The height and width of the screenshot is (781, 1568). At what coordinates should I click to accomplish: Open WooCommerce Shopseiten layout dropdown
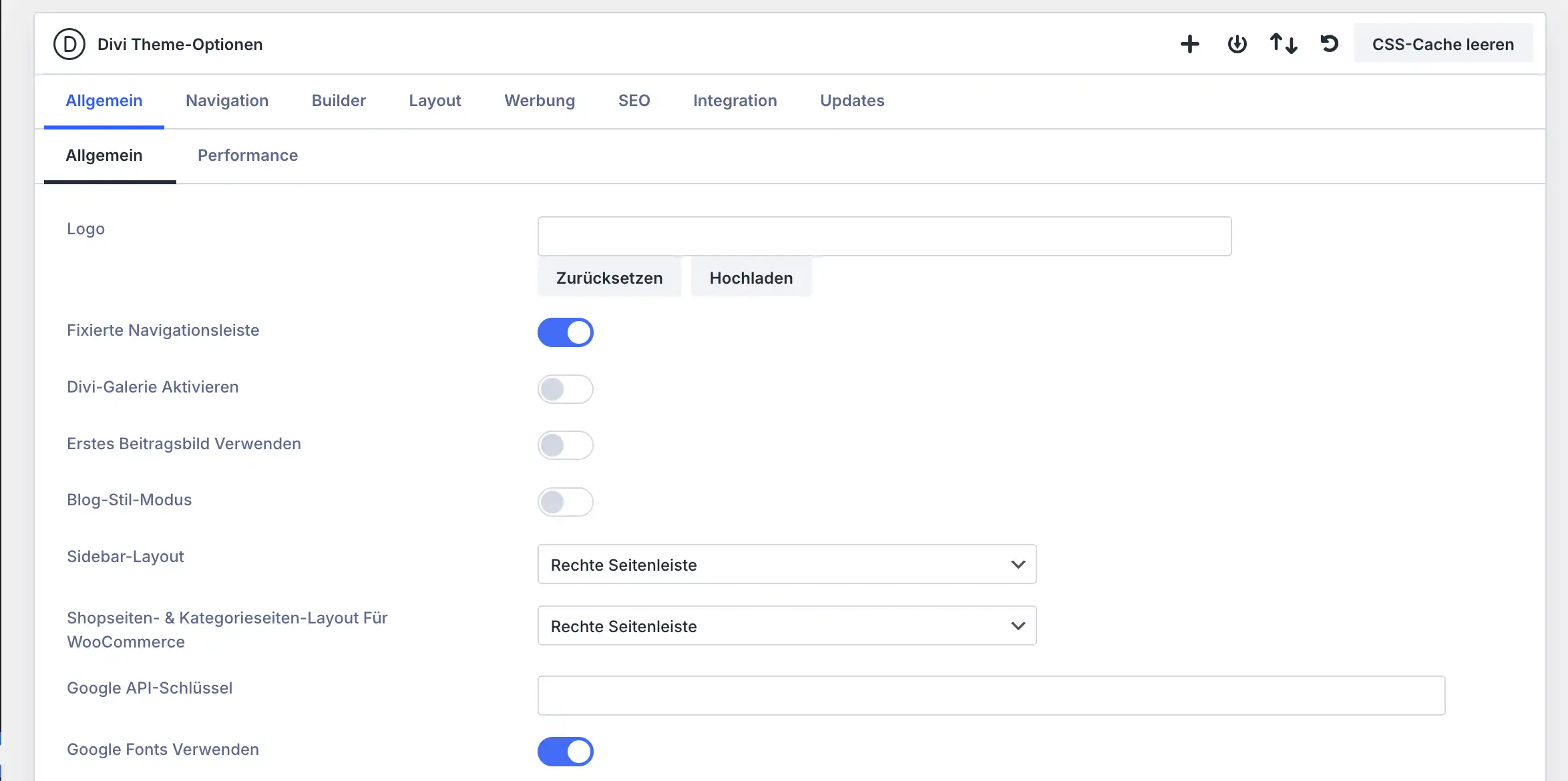click(787, 626)
